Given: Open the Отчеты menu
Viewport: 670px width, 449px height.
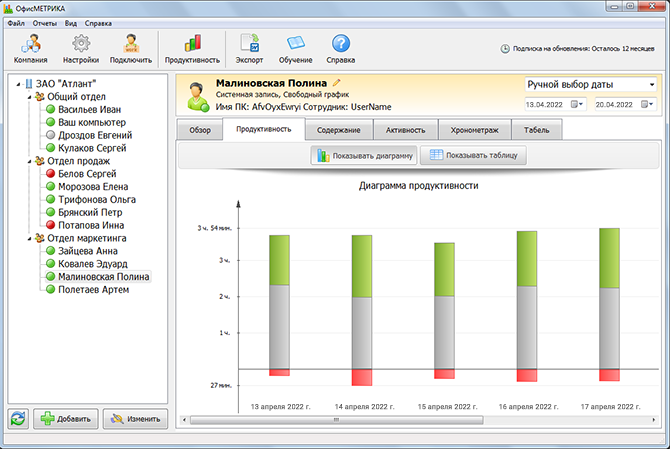Looking at the screenshot, I should coord(46,22).
